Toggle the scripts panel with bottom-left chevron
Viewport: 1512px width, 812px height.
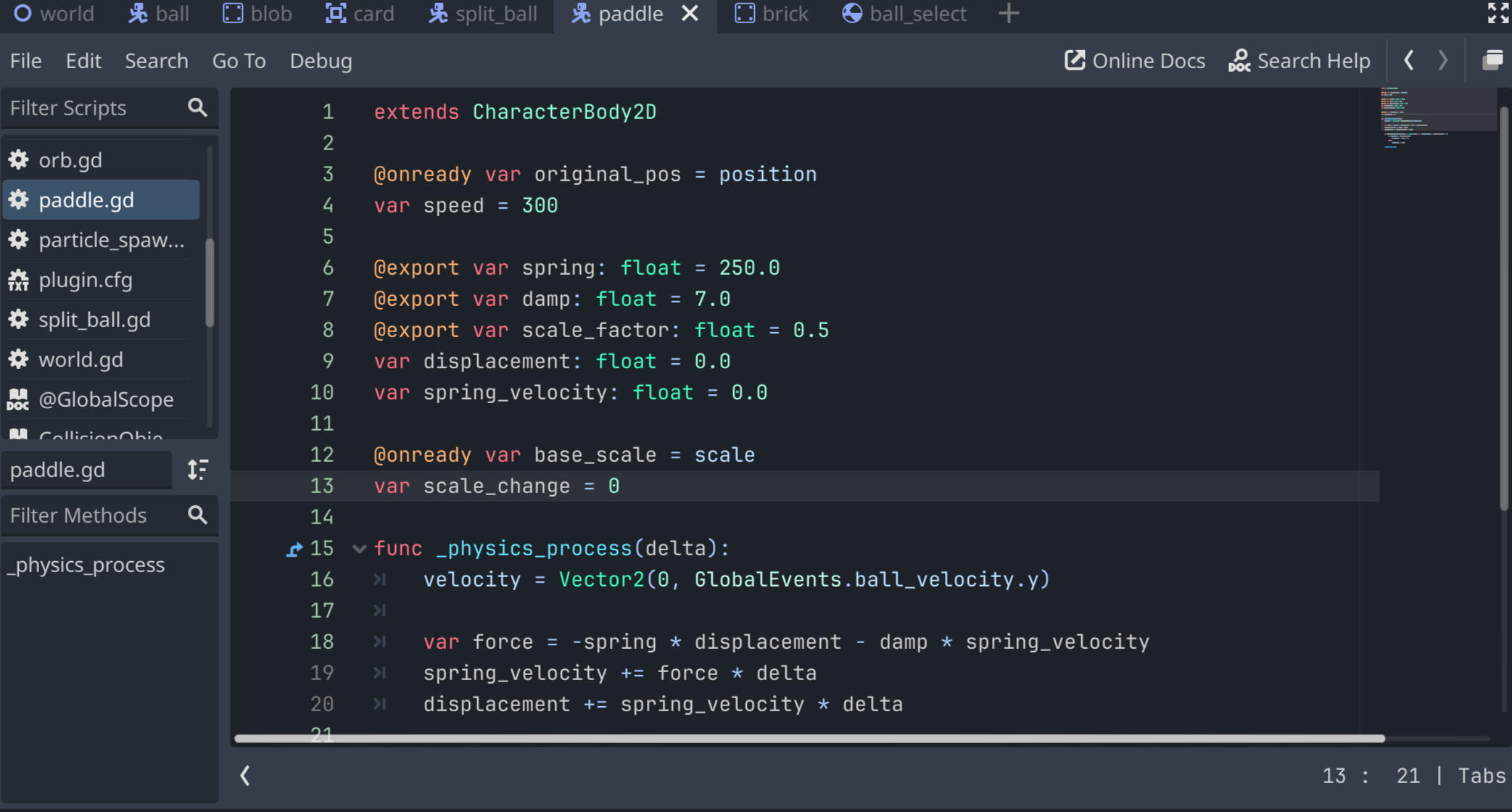[x=245, y=775]
